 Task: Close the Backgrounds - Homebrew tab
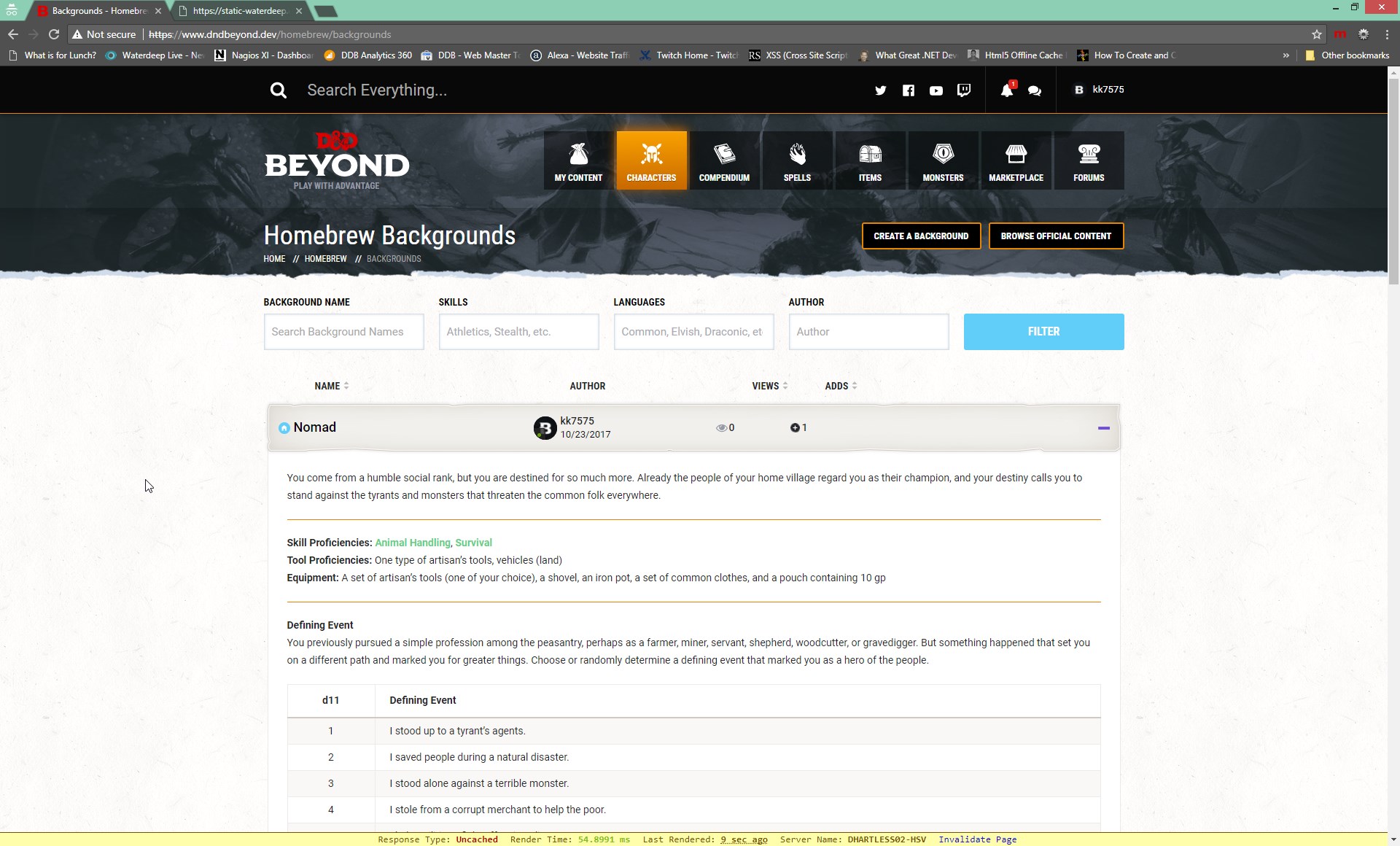tap(158, 11)
